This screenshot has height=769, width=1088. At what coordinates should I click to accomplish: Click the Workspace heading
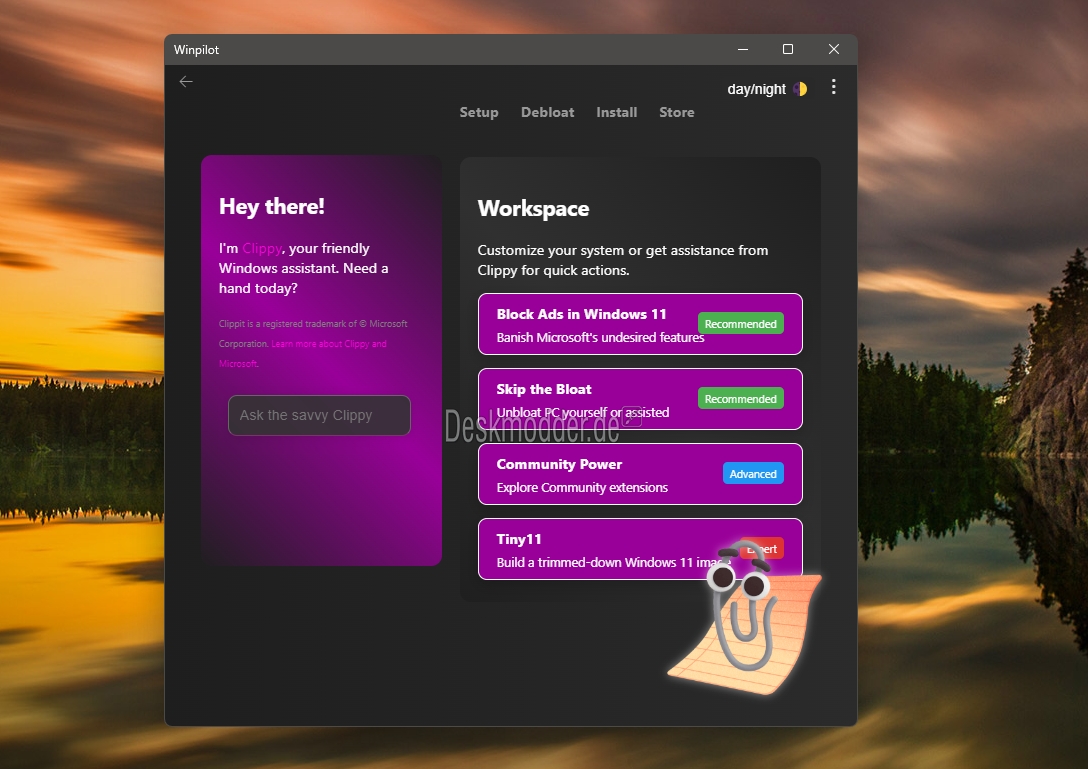pyautogui.click(x=534, y=209)
